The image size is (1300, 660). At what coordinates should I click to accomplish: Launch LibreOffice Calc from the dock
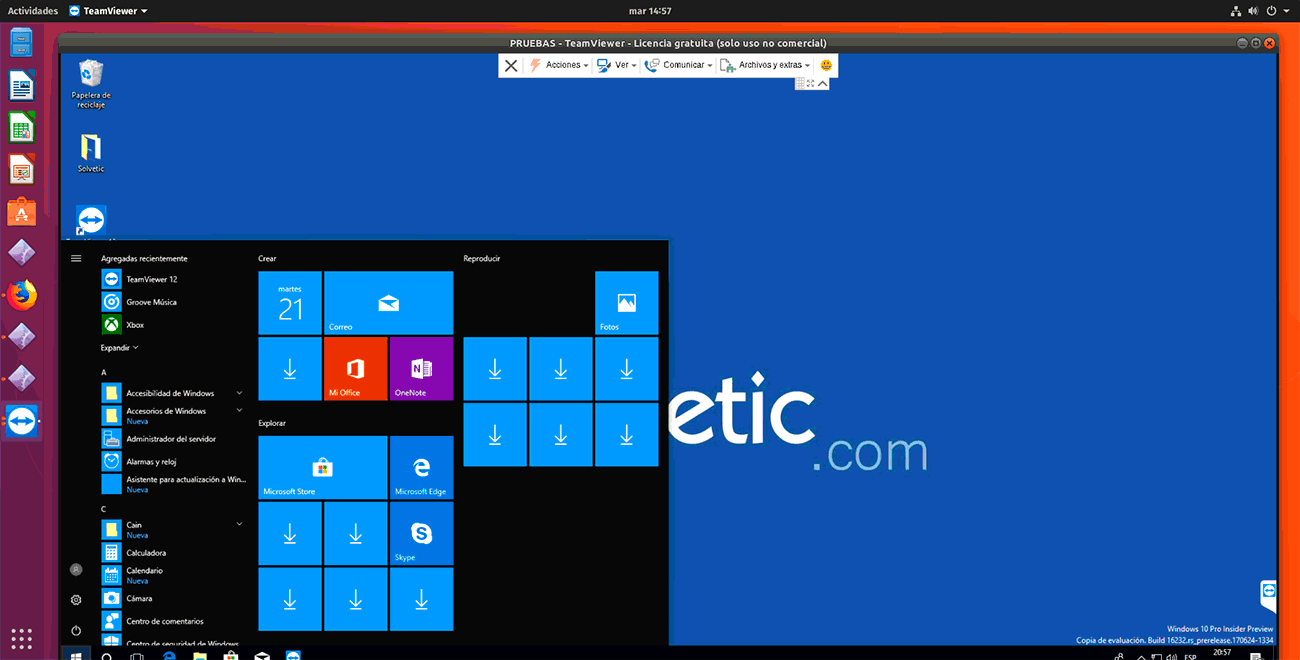(x=22, y=127)
